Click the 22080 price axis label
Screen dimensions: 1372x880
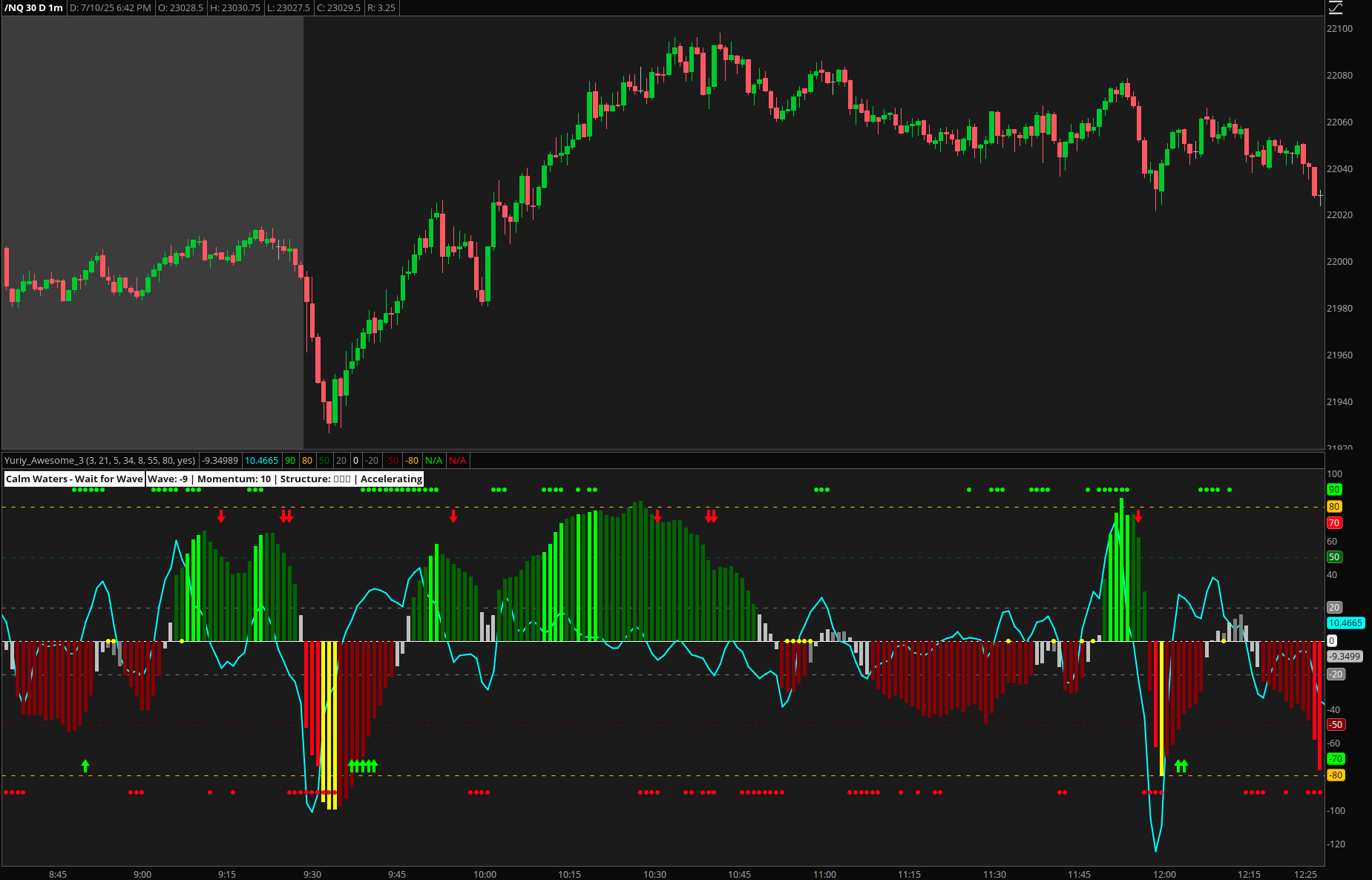1339,76
